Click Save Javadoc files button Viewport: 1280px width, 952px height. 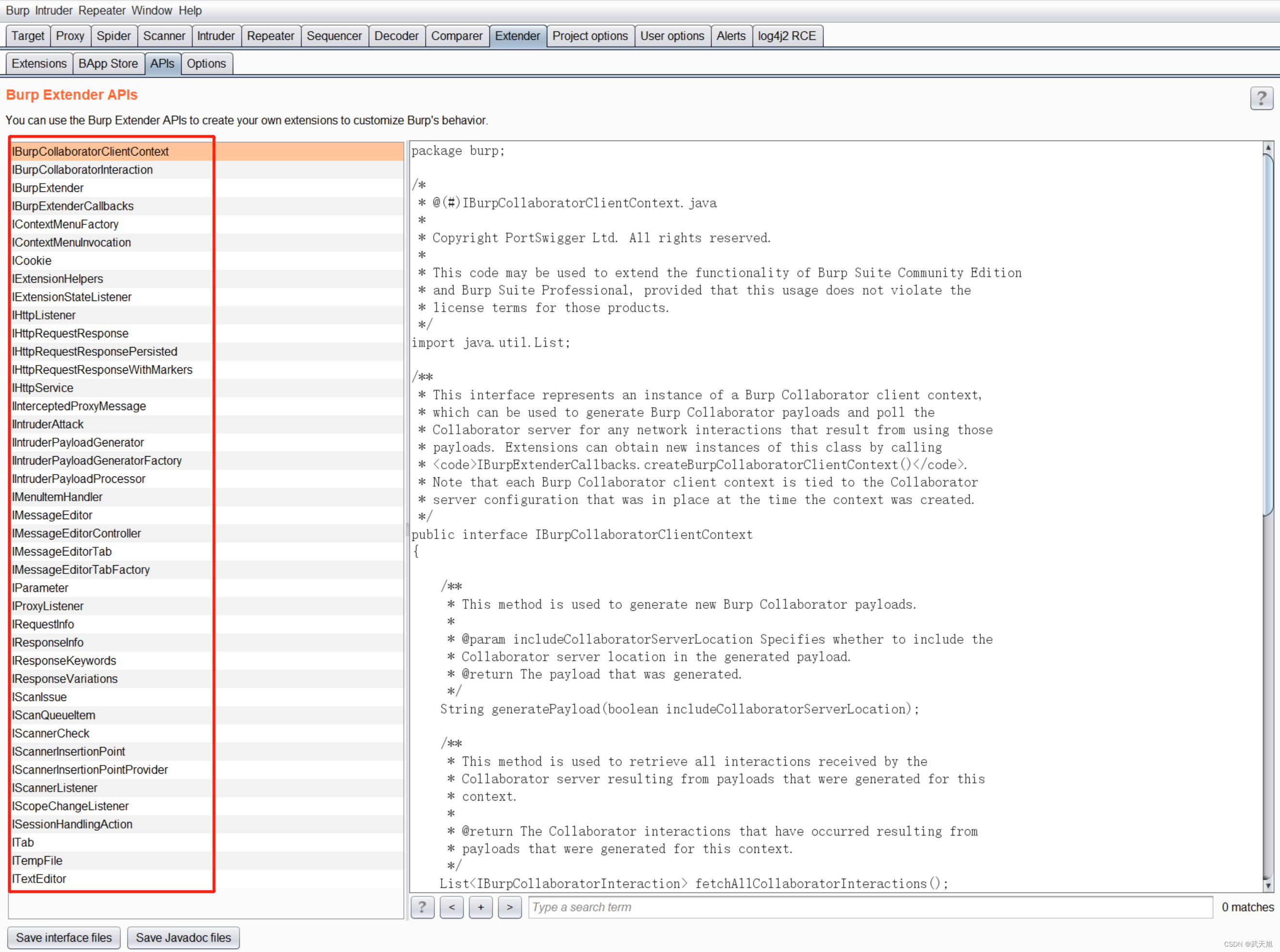[183, 937]
